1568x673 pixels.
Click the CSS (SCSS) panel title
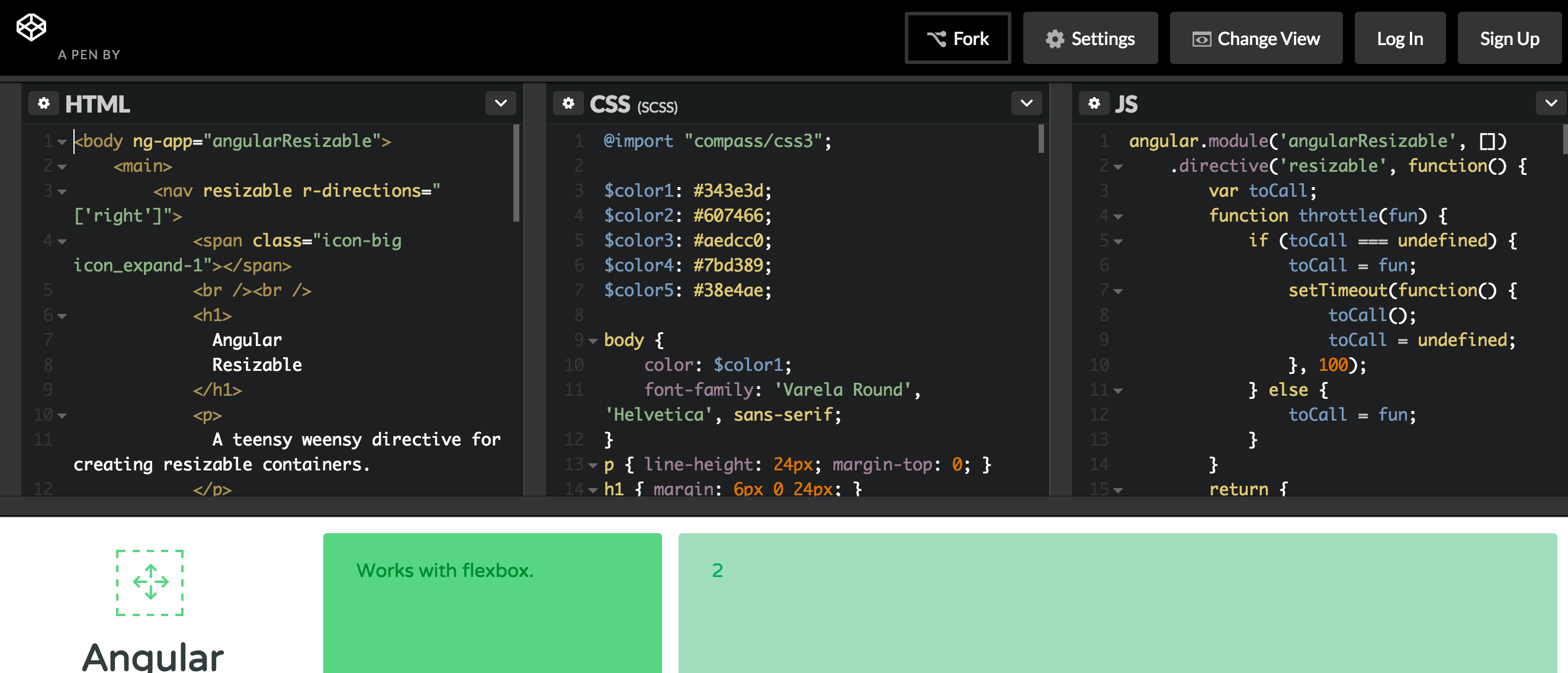point(633,105)
